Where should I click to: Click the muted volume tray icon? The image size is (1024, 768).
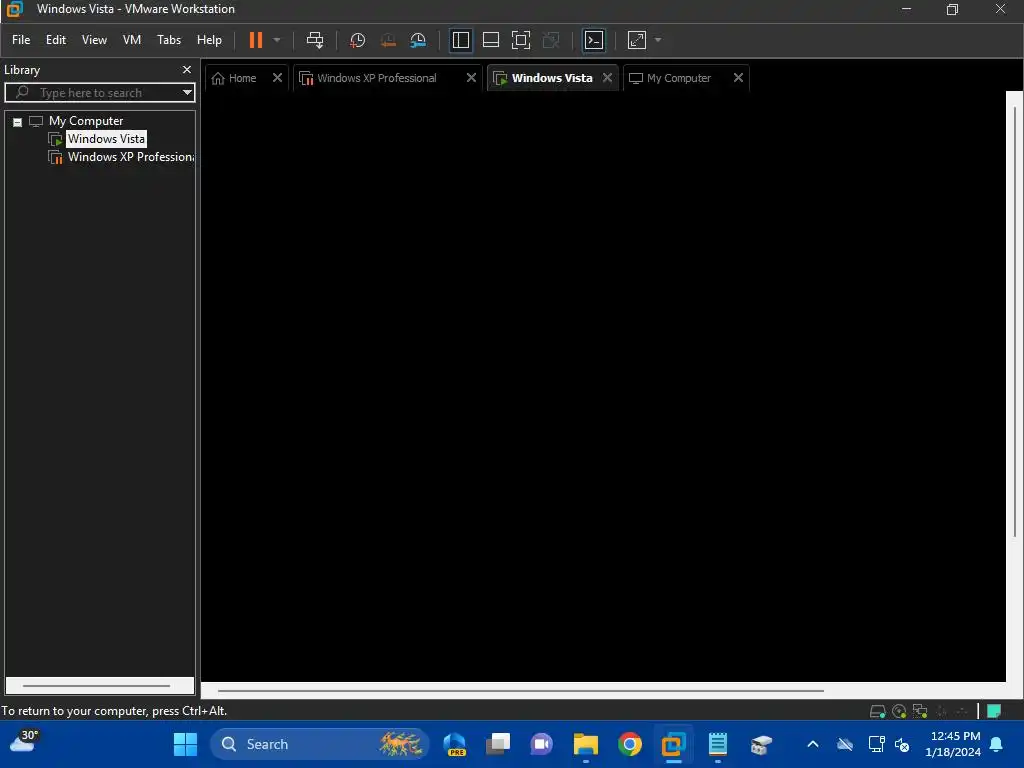[902, 744]
